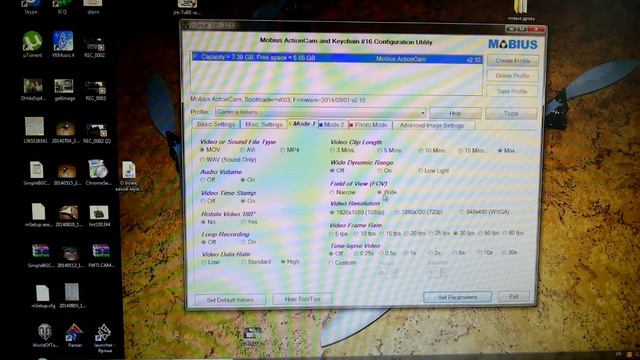Image resolution: width=640 pixels, height=360 pixels.
Task: Click the Delete Profile button
Action: point(512,76)
